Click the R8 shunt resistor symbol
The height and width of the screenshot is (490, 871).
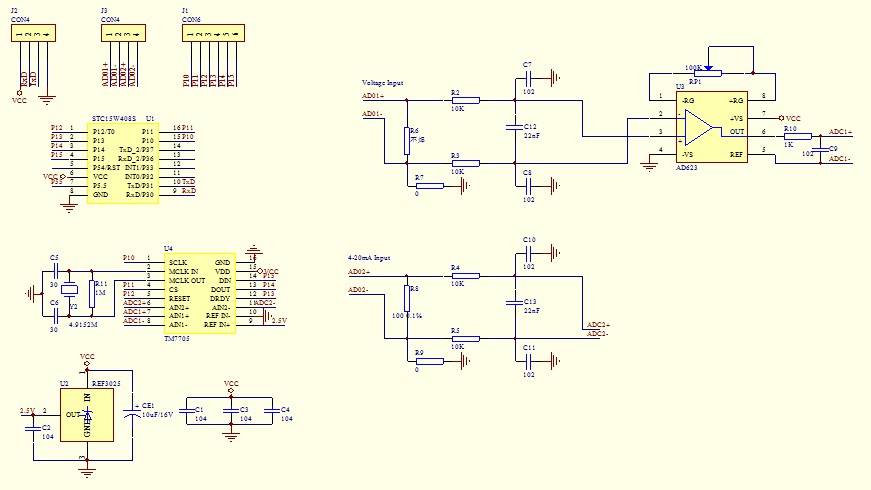coord(407,298)
